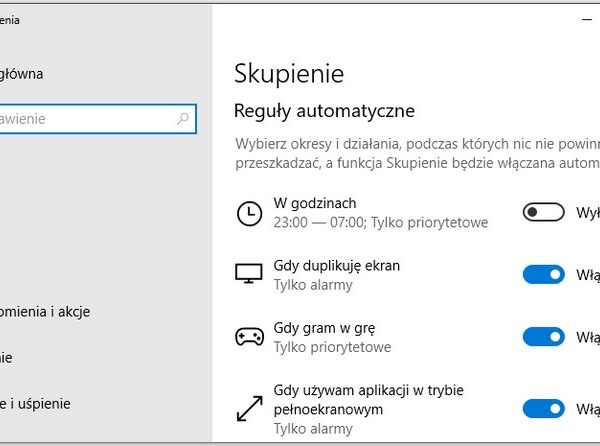Image resolution: width=600 pixels, height=446 pixels.
Task: Select Zasilanie i uśpienie in the sidebar
Action: pyautogui.click(x=49, y=404)
